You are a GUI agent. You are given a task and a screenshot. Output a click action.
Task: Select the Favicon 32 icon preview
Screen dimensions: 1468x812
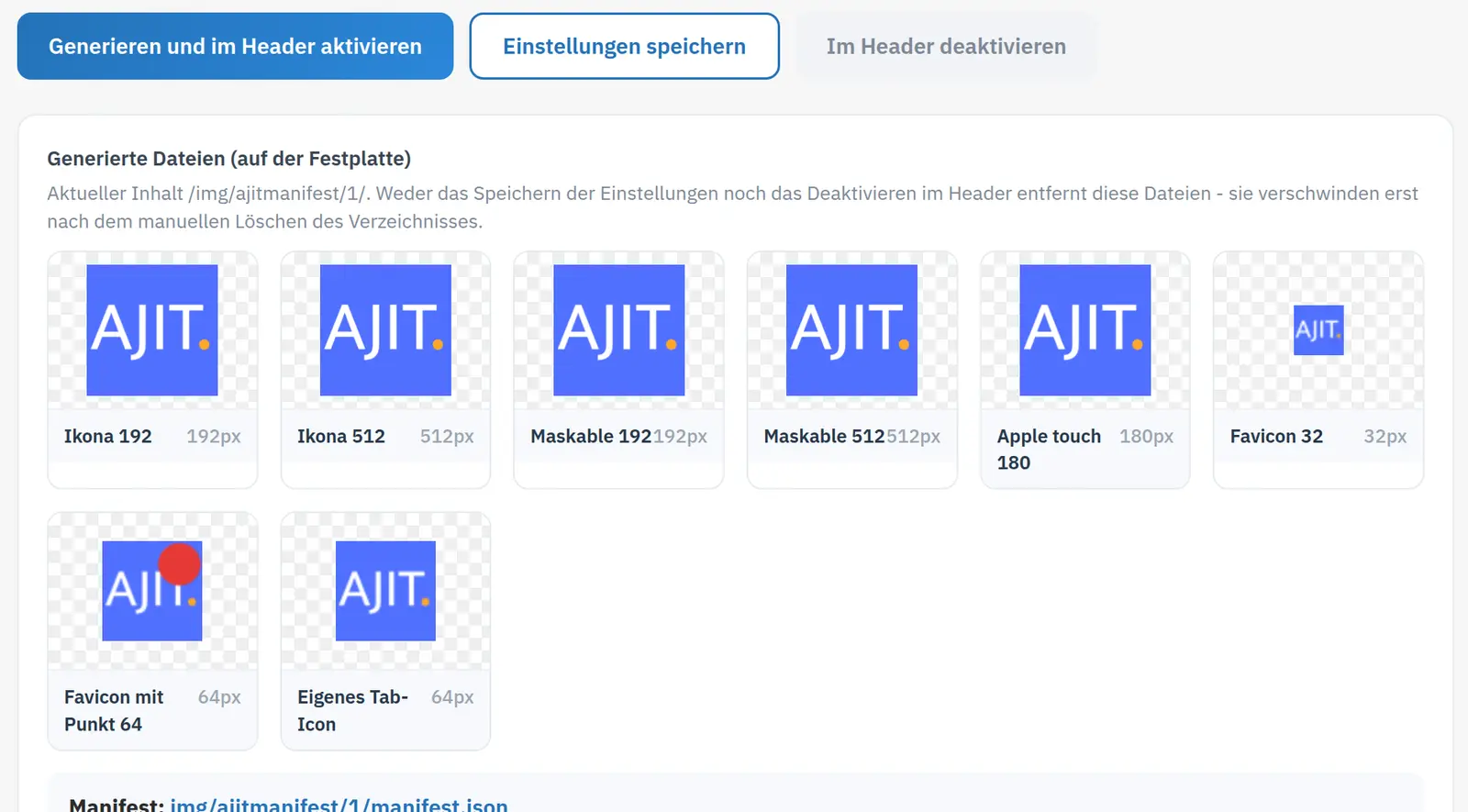(x=1318, y=330)
